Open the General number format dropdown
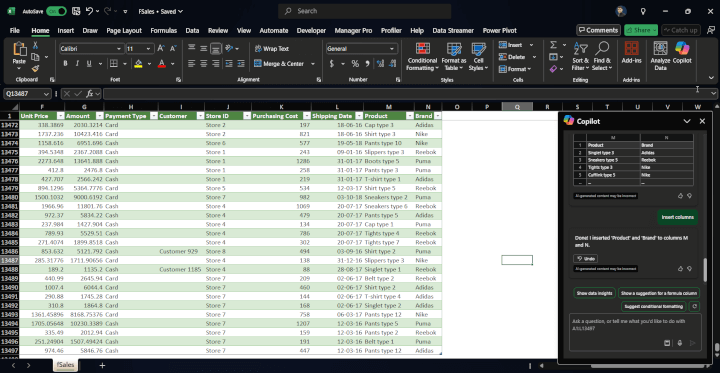 392,49
